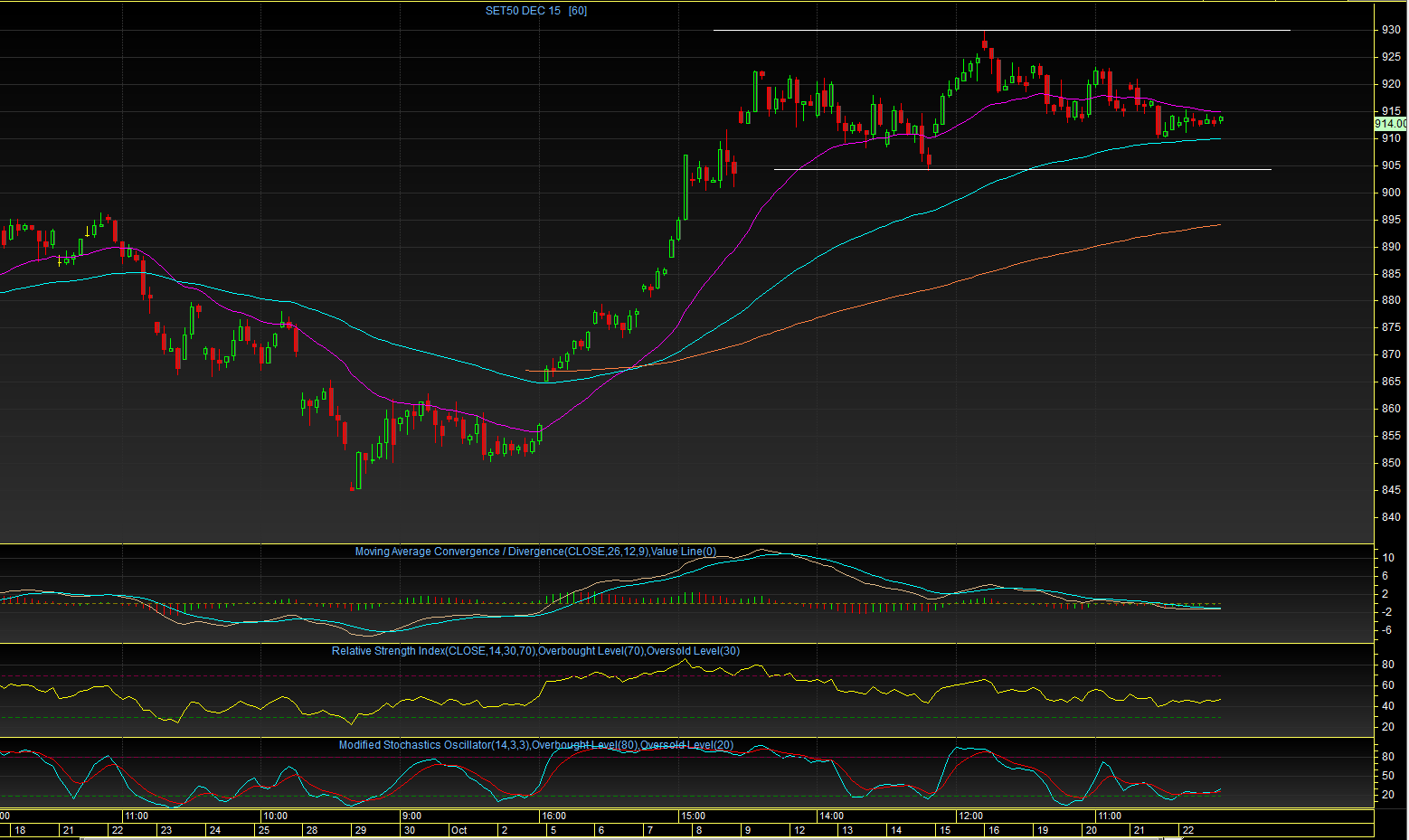Click the 13 date label on time axis
The width and height of the screenshot is (1409, 840).
pos(847,830)
